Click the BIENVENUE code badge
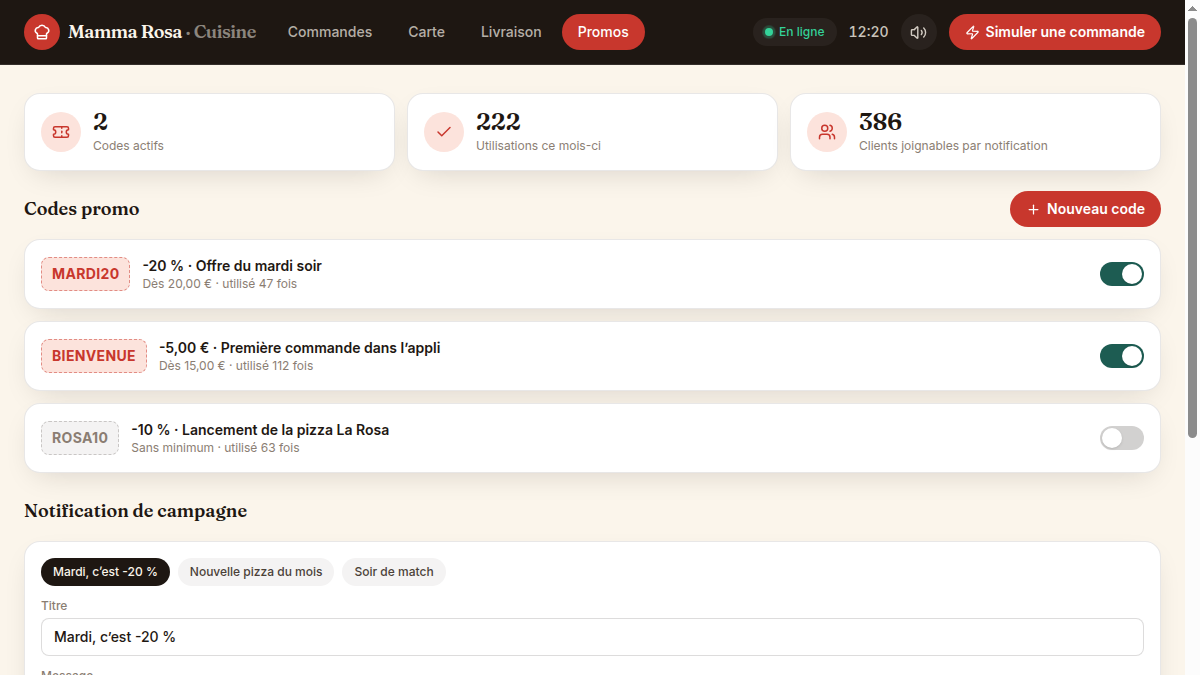The width and height of the screenshot is (1200, 675). 94,356
